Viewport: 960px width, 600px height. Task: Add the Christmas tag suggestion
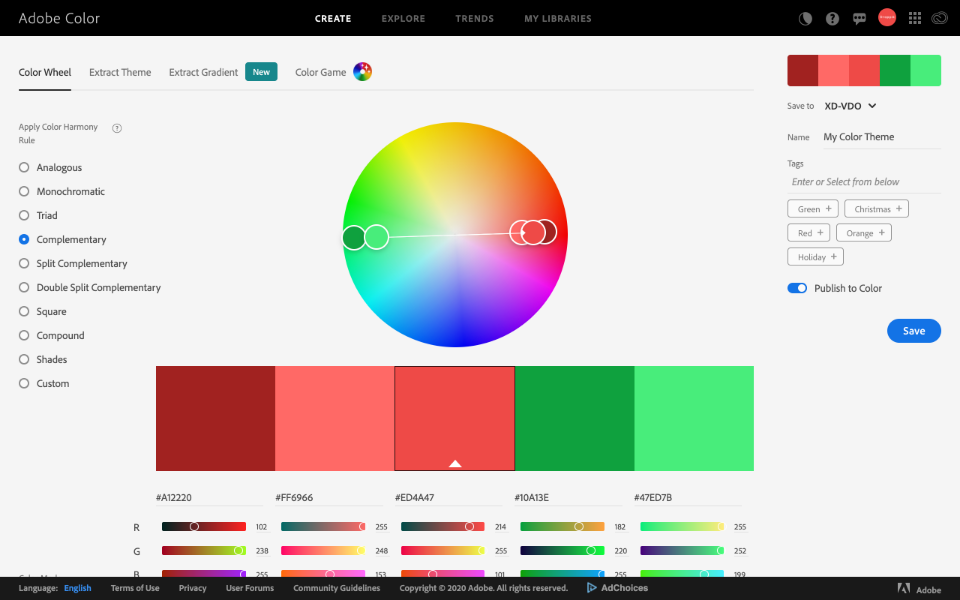pyautogui.click(x=878, y=209)
